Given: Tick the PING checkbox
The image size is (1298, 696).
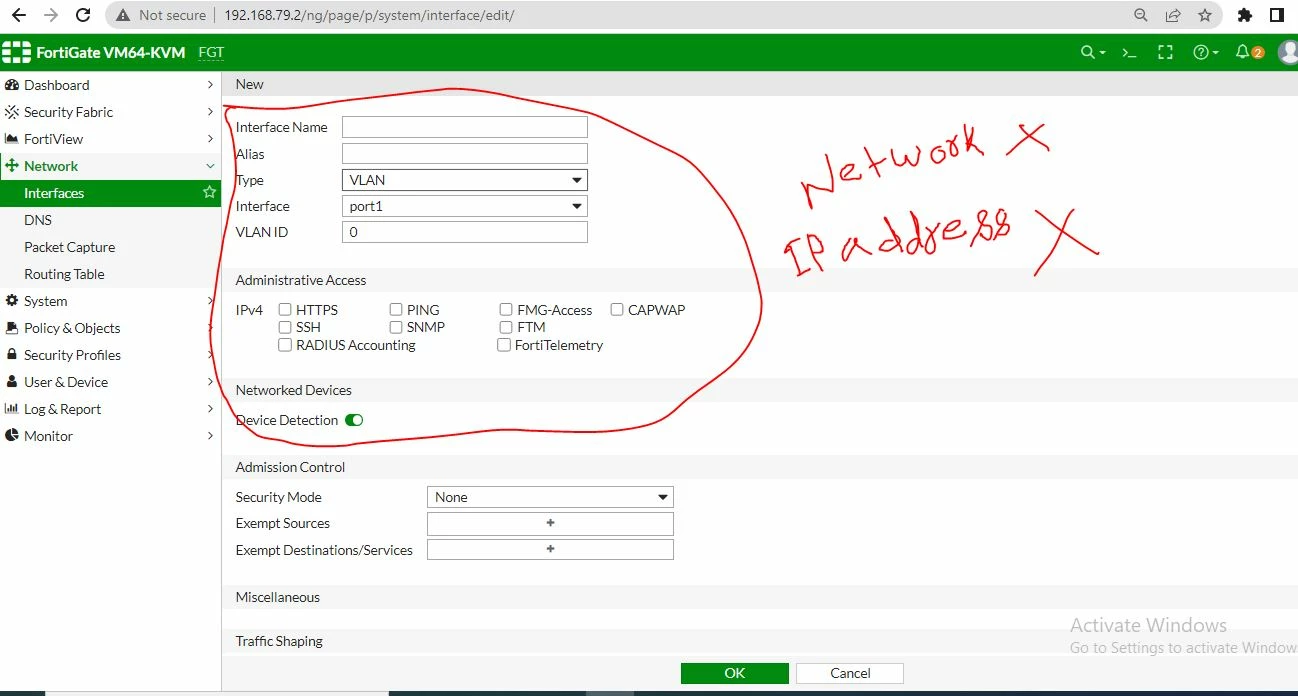Looking at the screenshot, I should (396, 310).
